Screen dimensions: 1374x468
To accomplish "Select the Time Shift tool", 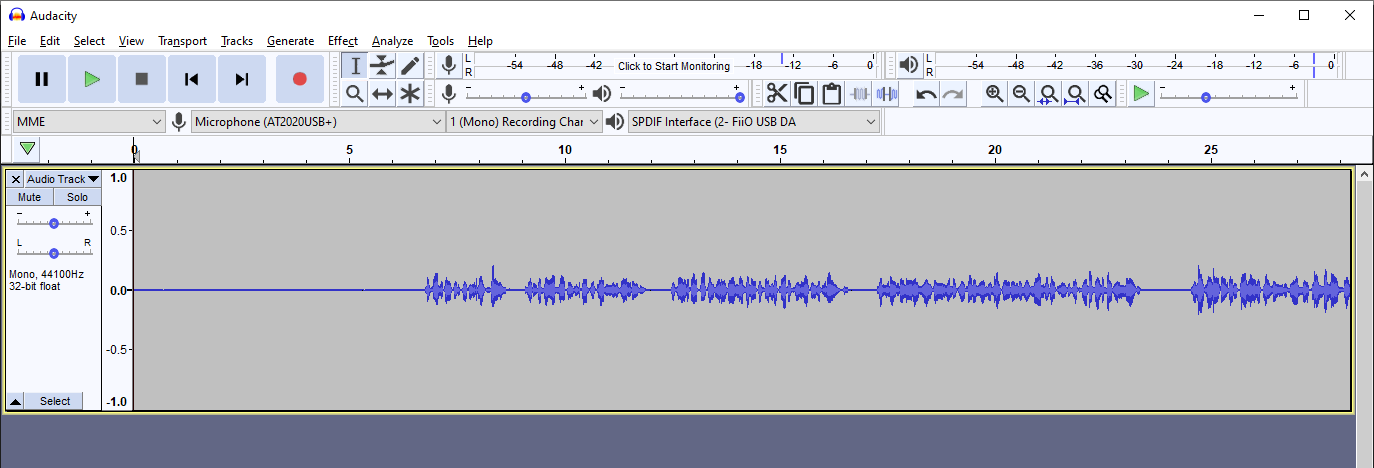I will pos(382,94).
